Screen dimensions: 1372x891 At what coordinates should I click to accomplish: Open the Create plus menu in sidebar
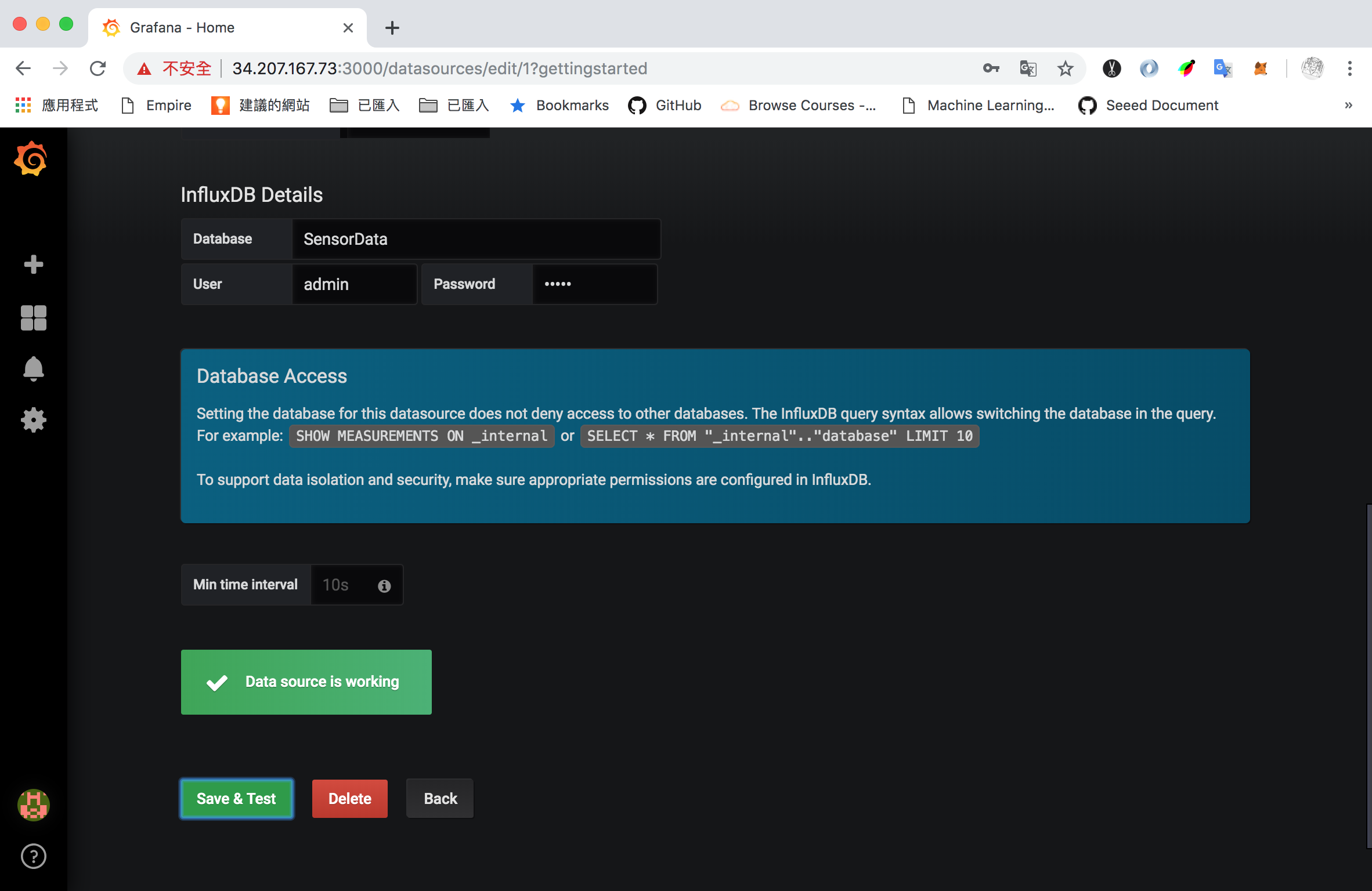(34, 265)
